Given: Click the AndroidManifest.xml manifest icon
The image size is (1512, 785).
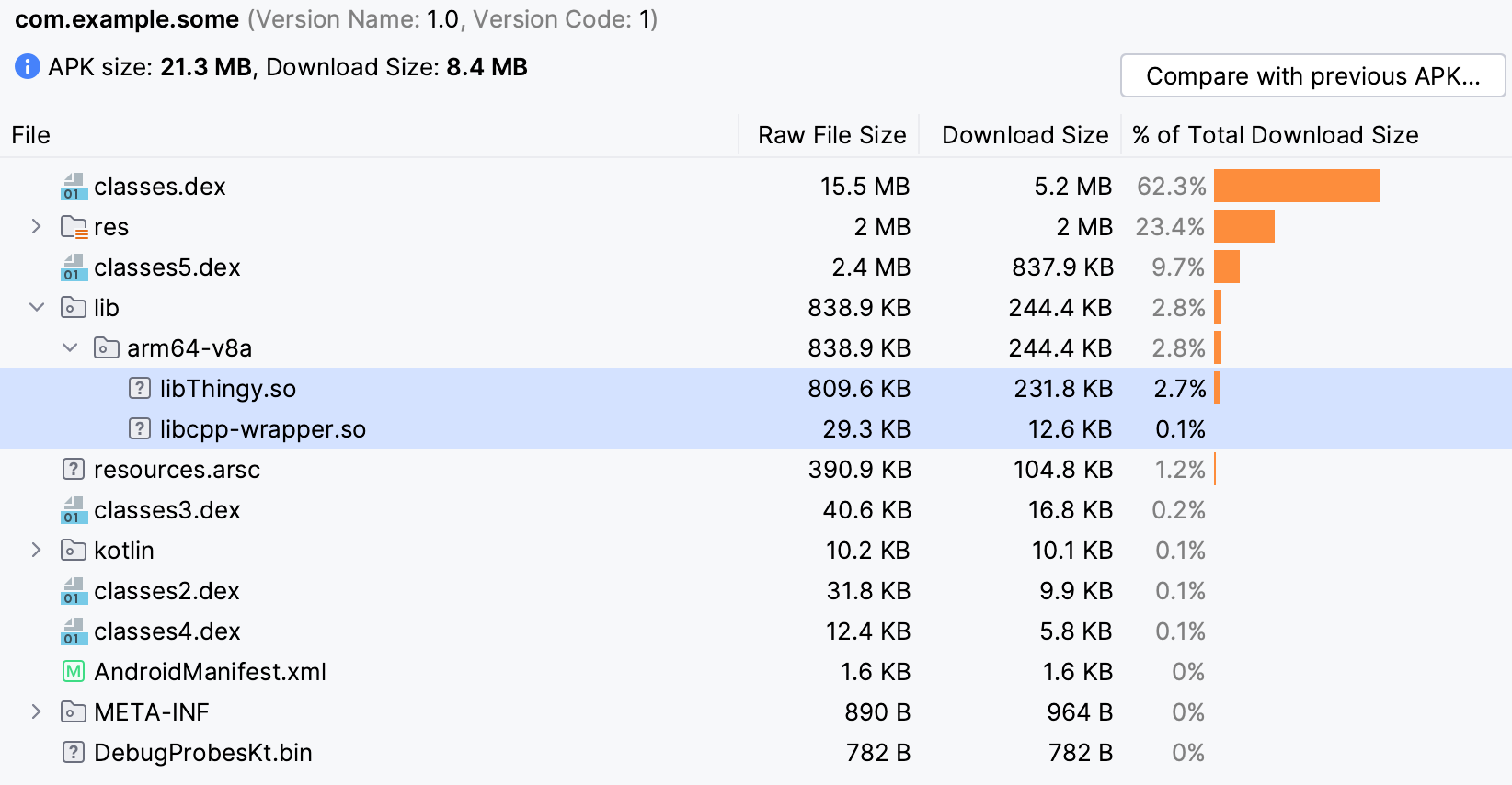Looking at the screenshot, I should 74,672.
